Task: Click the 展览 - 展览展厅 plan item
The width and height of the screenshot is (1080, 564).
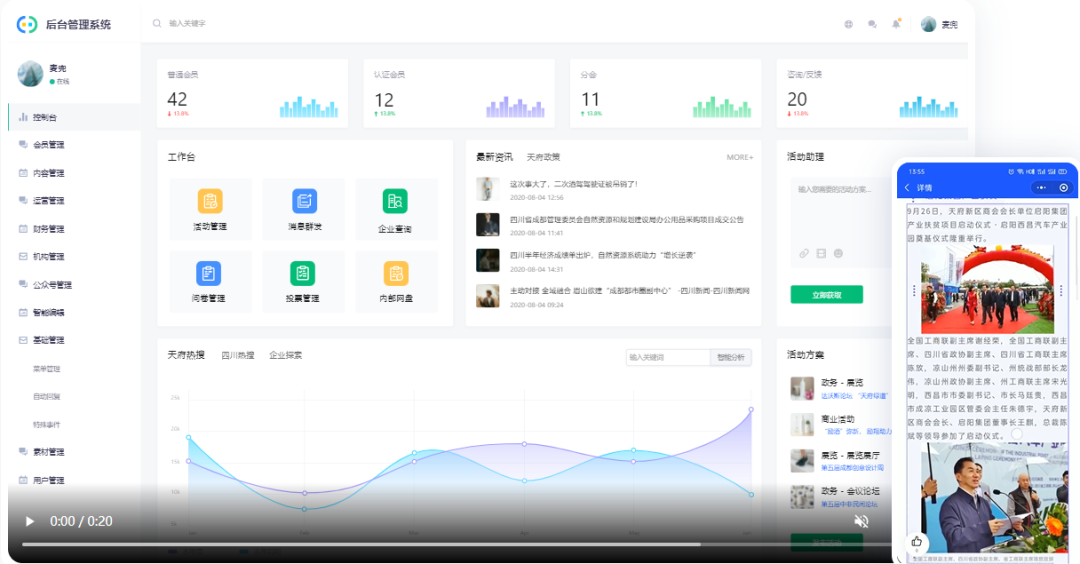Action: (840, 461)
